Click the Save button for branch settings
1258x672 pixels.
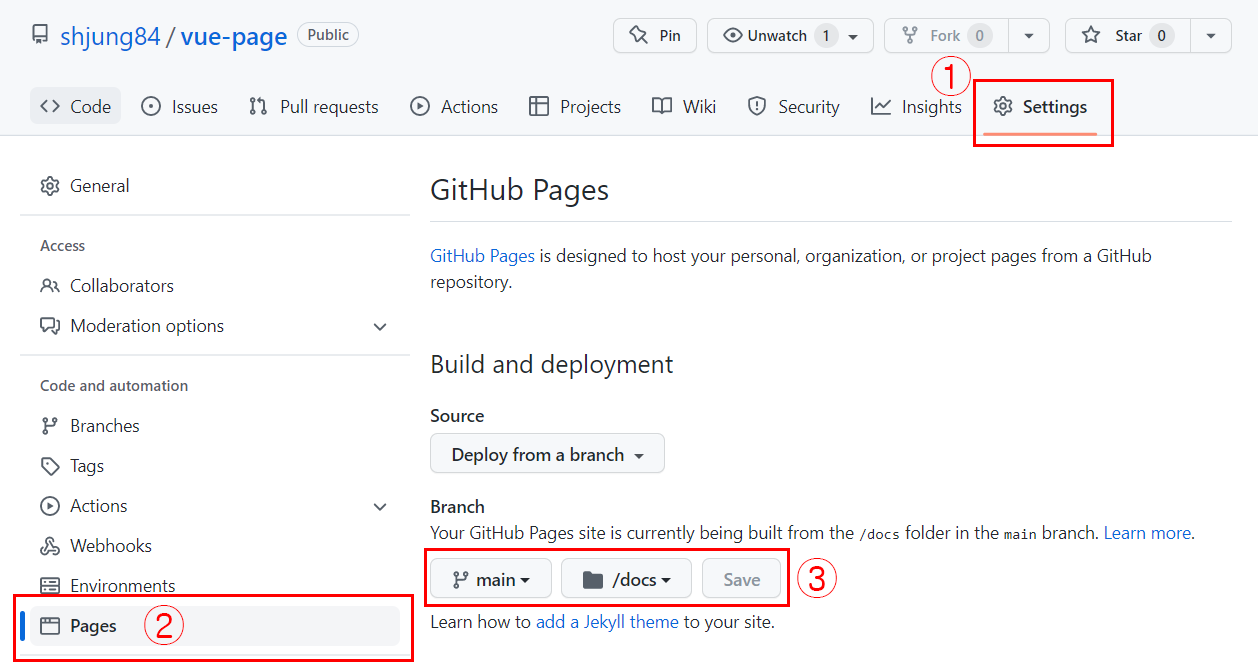[741, 579]
